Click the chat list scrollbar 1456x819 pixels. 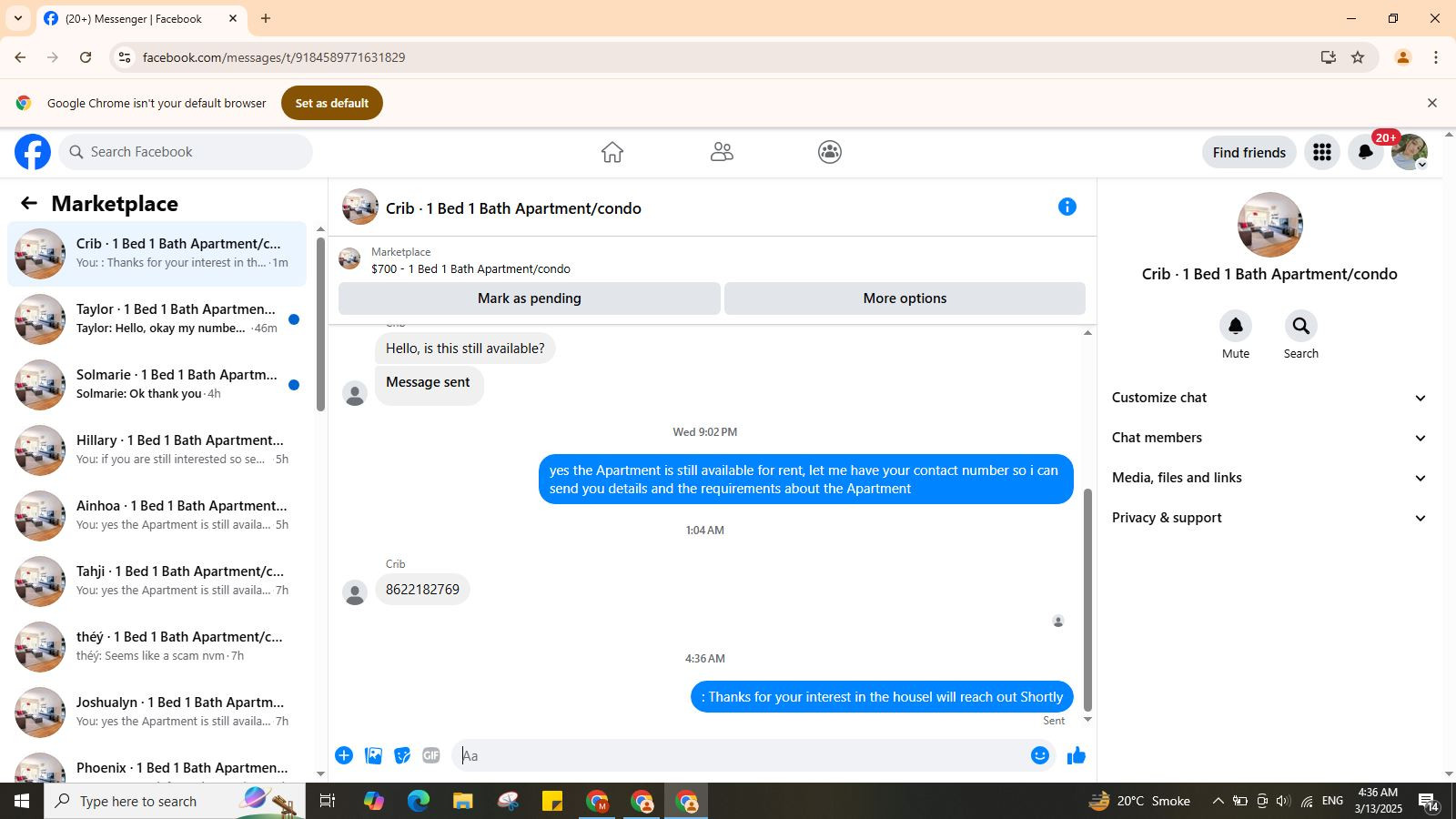(x=320, y=324)
